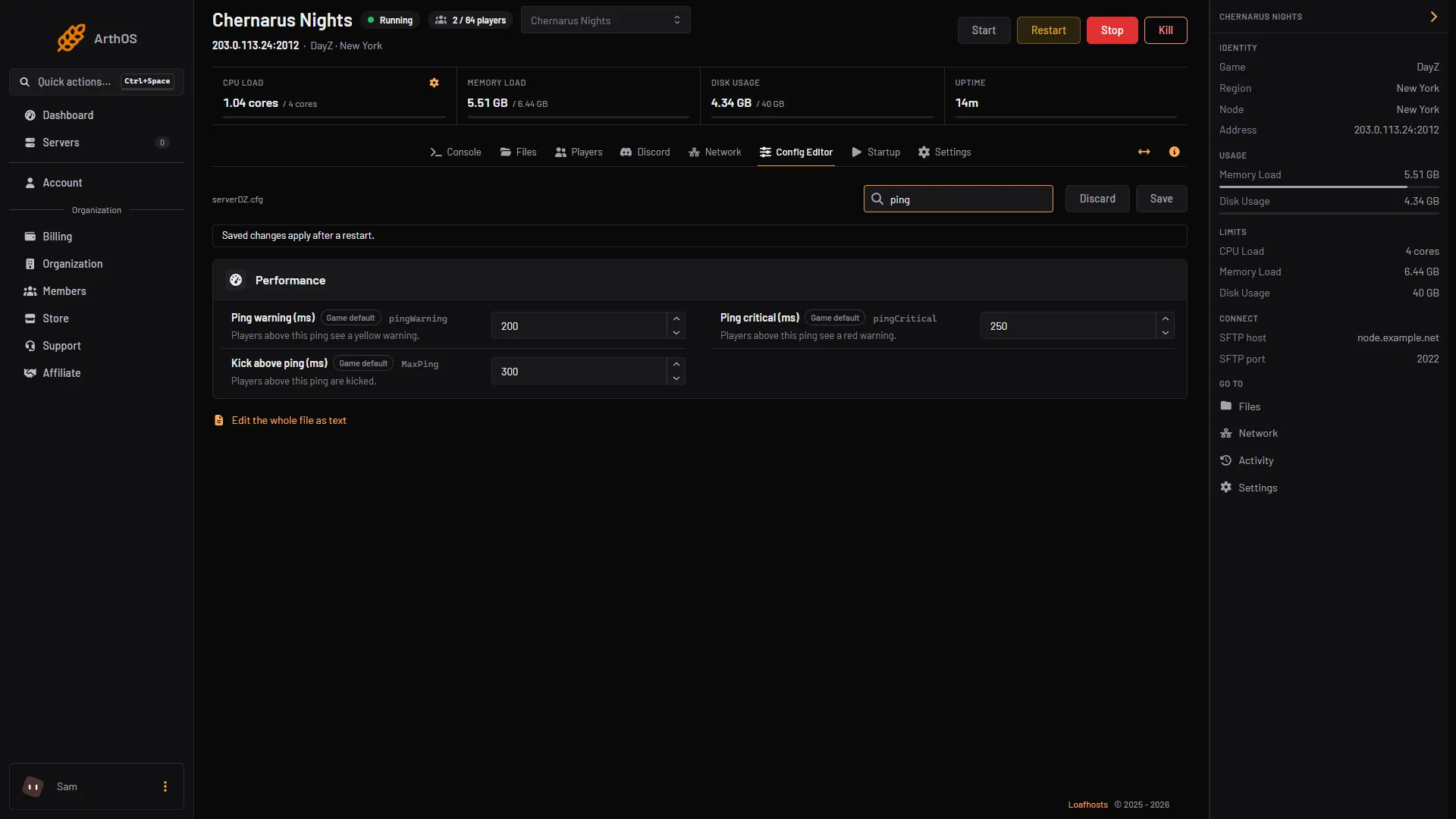Open Dashboard from the sidebar
Screen dimensions: 1456x819
pyautogui.click(x=96, y=115)
